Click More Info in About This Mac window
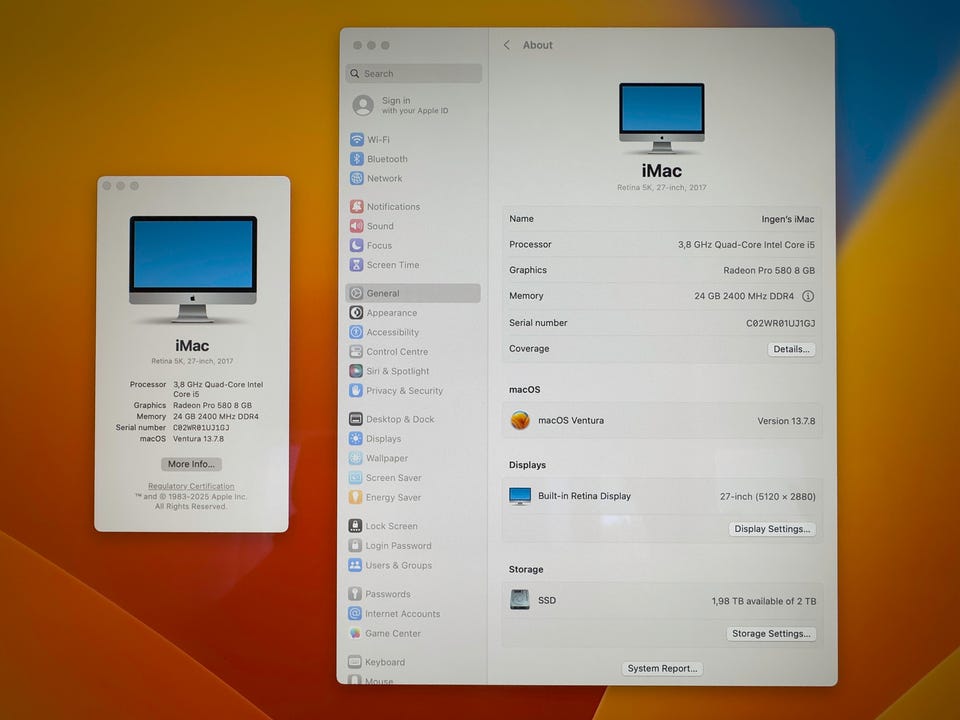 point(191,464)
